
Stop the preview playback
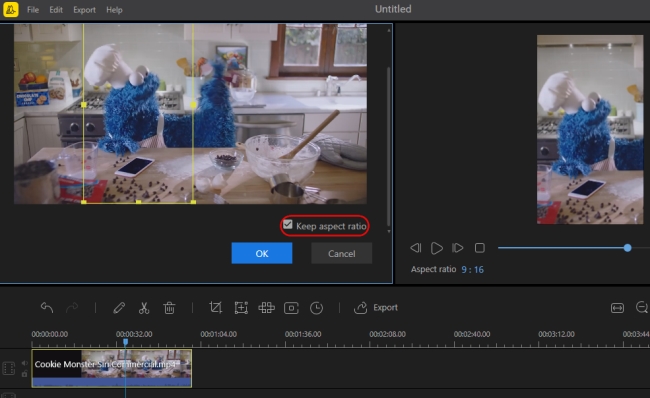(x=480, y=248)
